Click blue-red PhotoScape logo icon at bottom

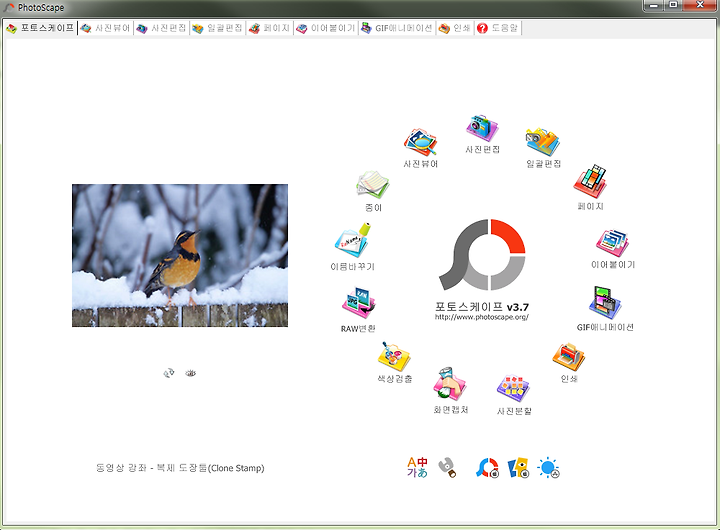[x=487, y=468]
